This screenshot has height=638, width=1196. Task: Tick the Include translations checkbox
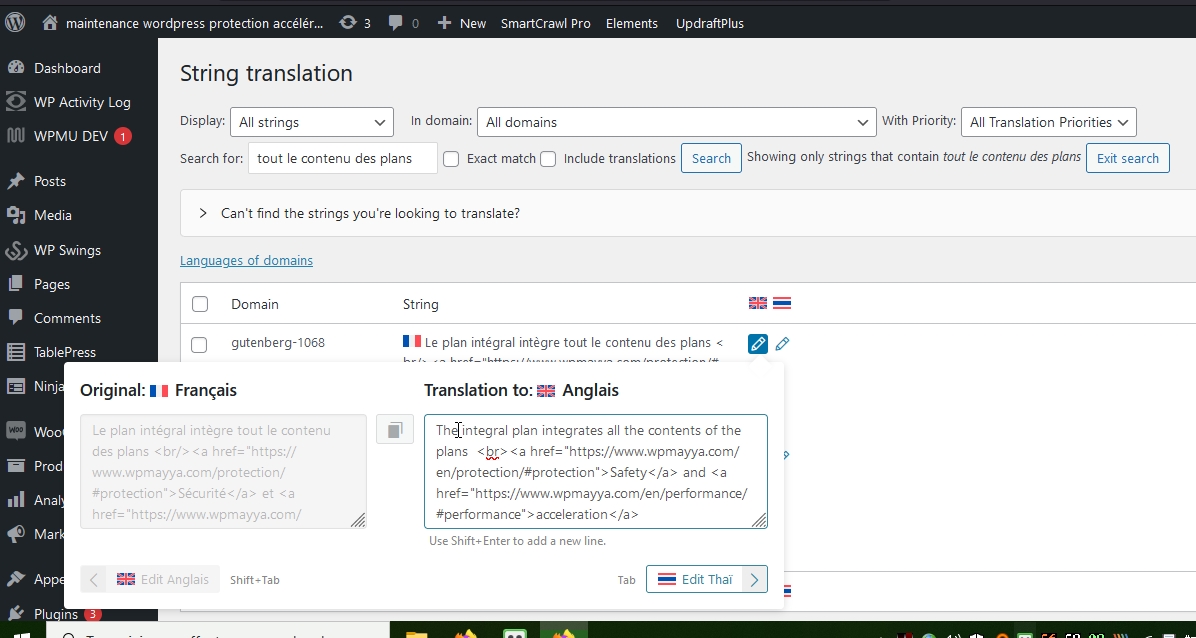point(548,158)
